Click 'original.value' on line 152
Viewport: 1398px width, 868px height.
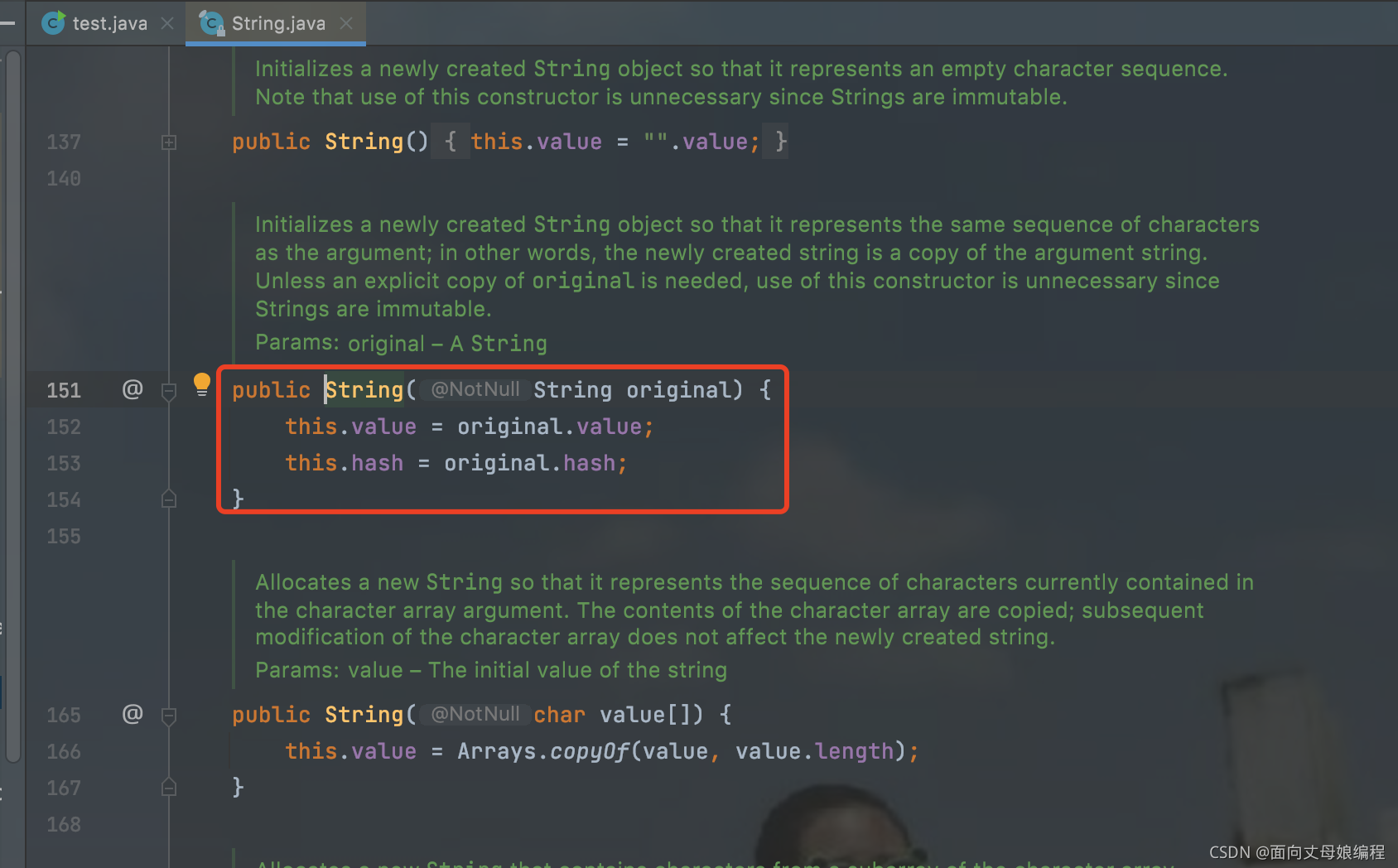pos(550,427)
